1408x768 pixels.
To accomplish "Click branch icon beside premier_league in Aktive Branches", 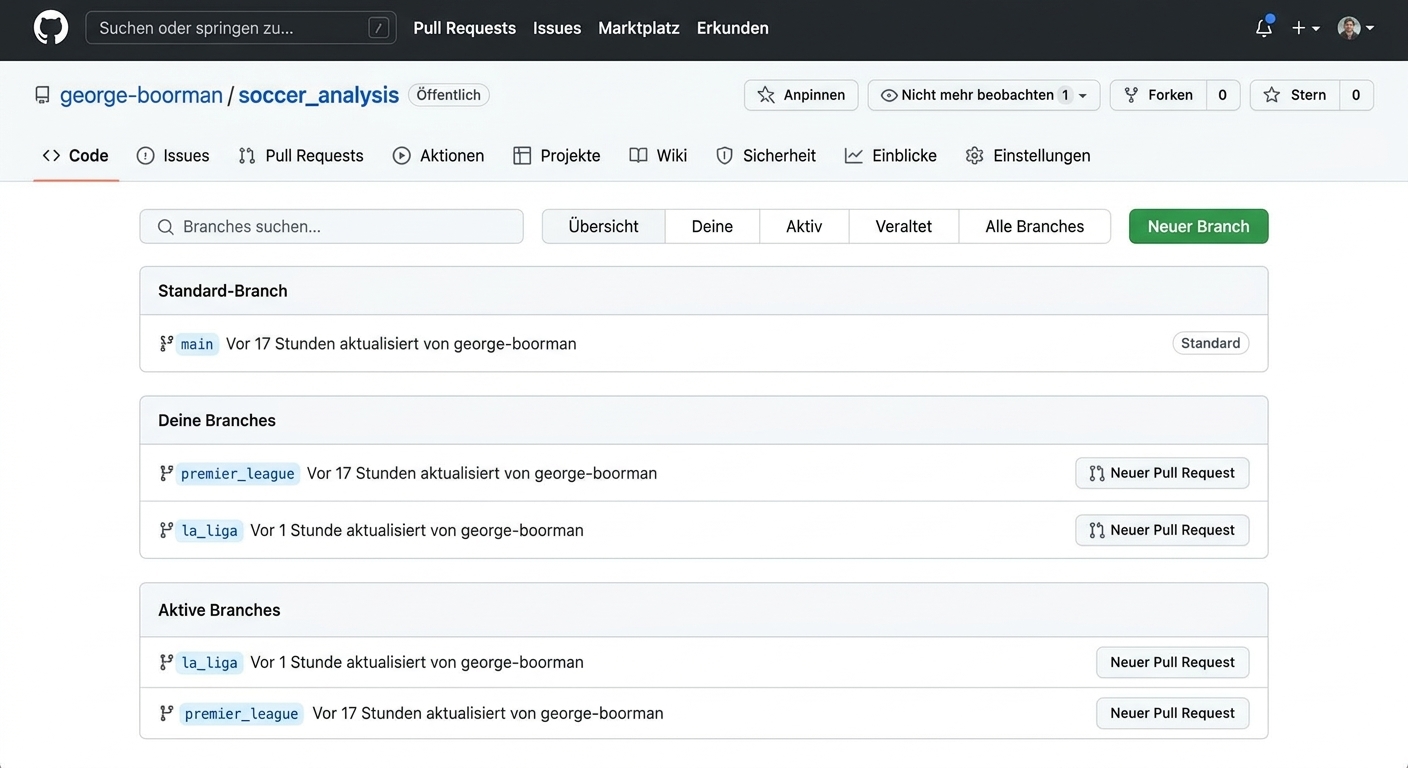I will pyautogui.click(x=166, y=713).
